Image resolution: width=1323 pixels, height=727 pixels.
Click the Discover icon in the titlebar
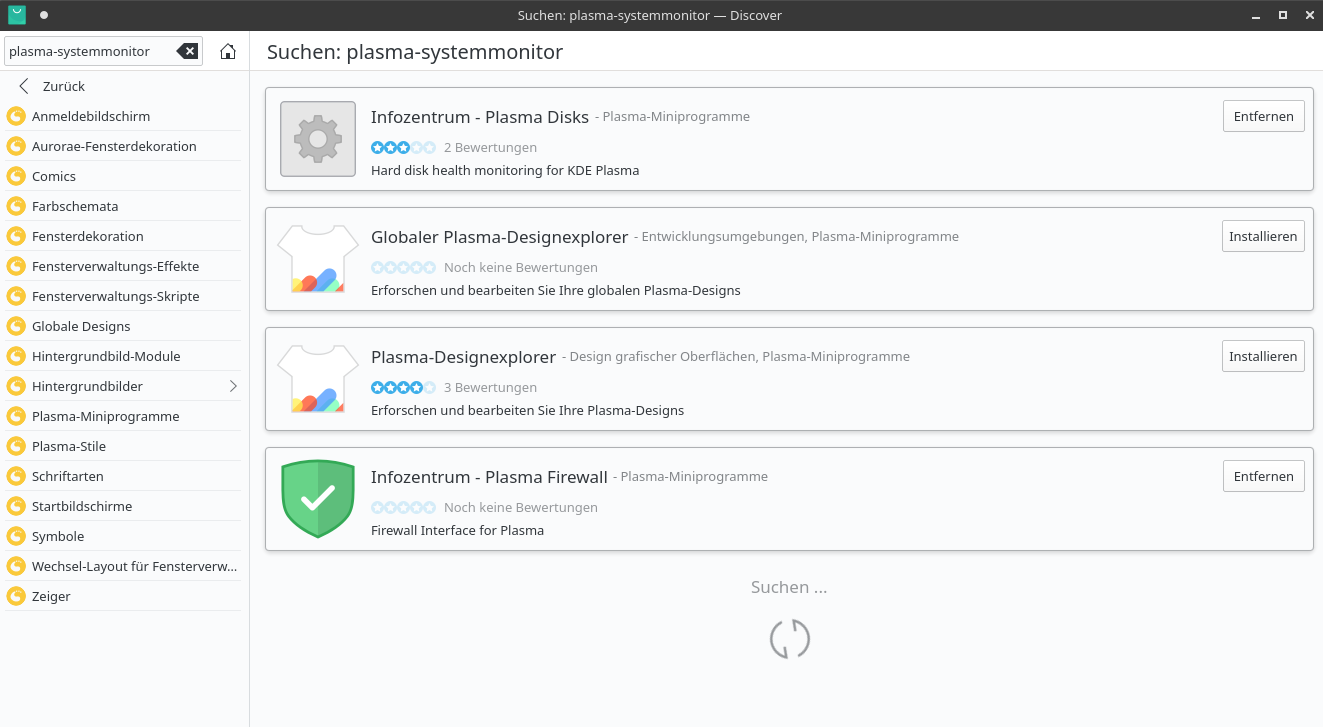pos(15,15)
